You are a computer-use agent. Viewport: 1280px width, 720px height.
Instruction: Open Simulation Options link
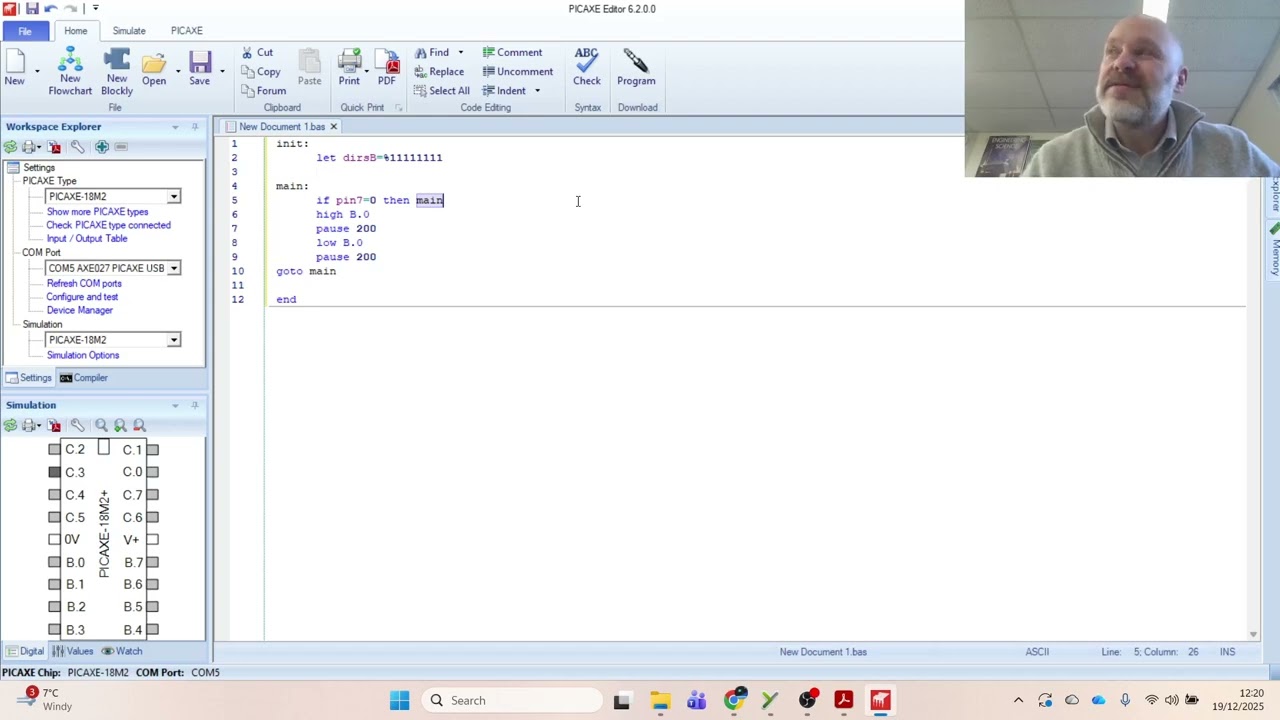coord(83,355)
